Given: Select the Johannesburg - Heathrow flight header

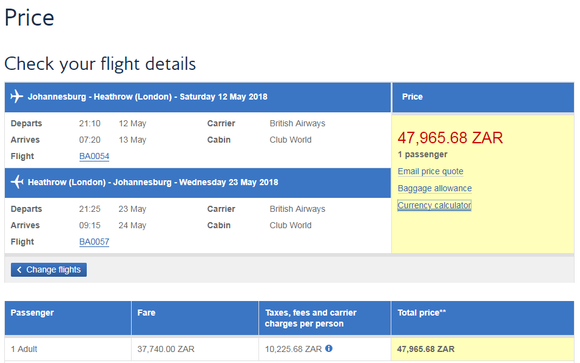Looking at the screenshot, I should click(198, 97).
